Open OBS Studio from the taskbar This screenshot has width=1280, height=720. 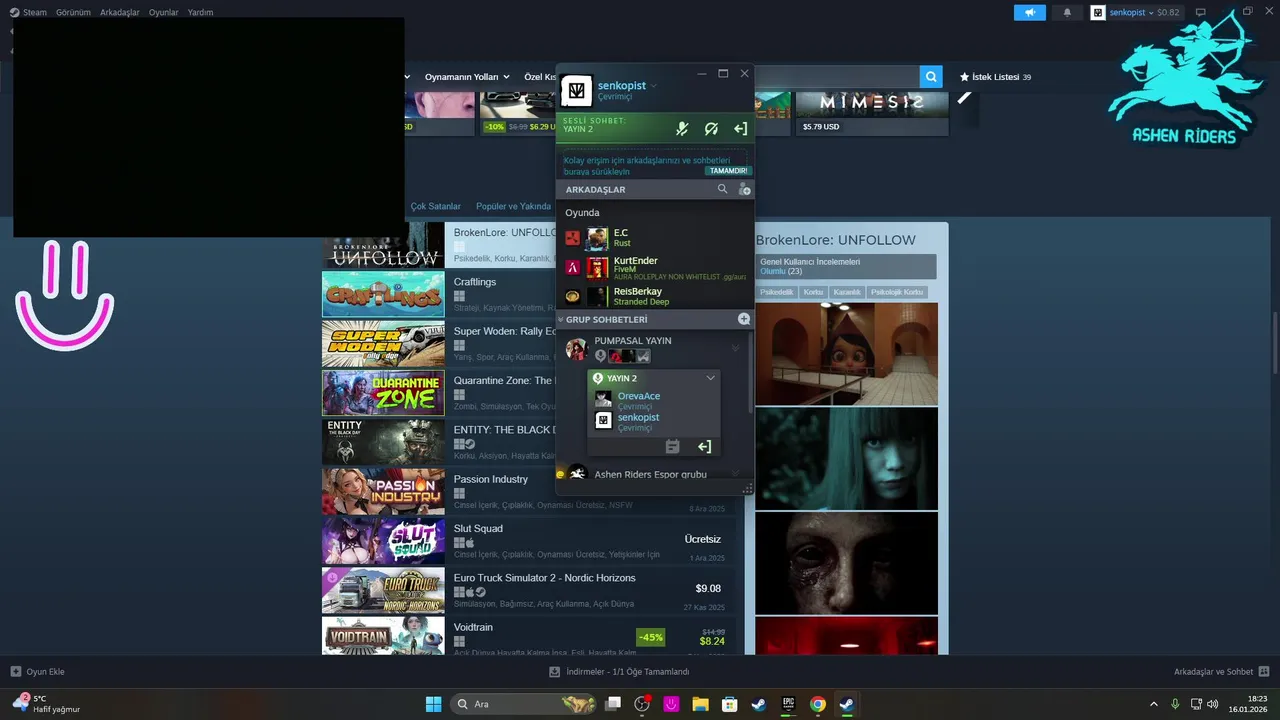coord(642,704)
